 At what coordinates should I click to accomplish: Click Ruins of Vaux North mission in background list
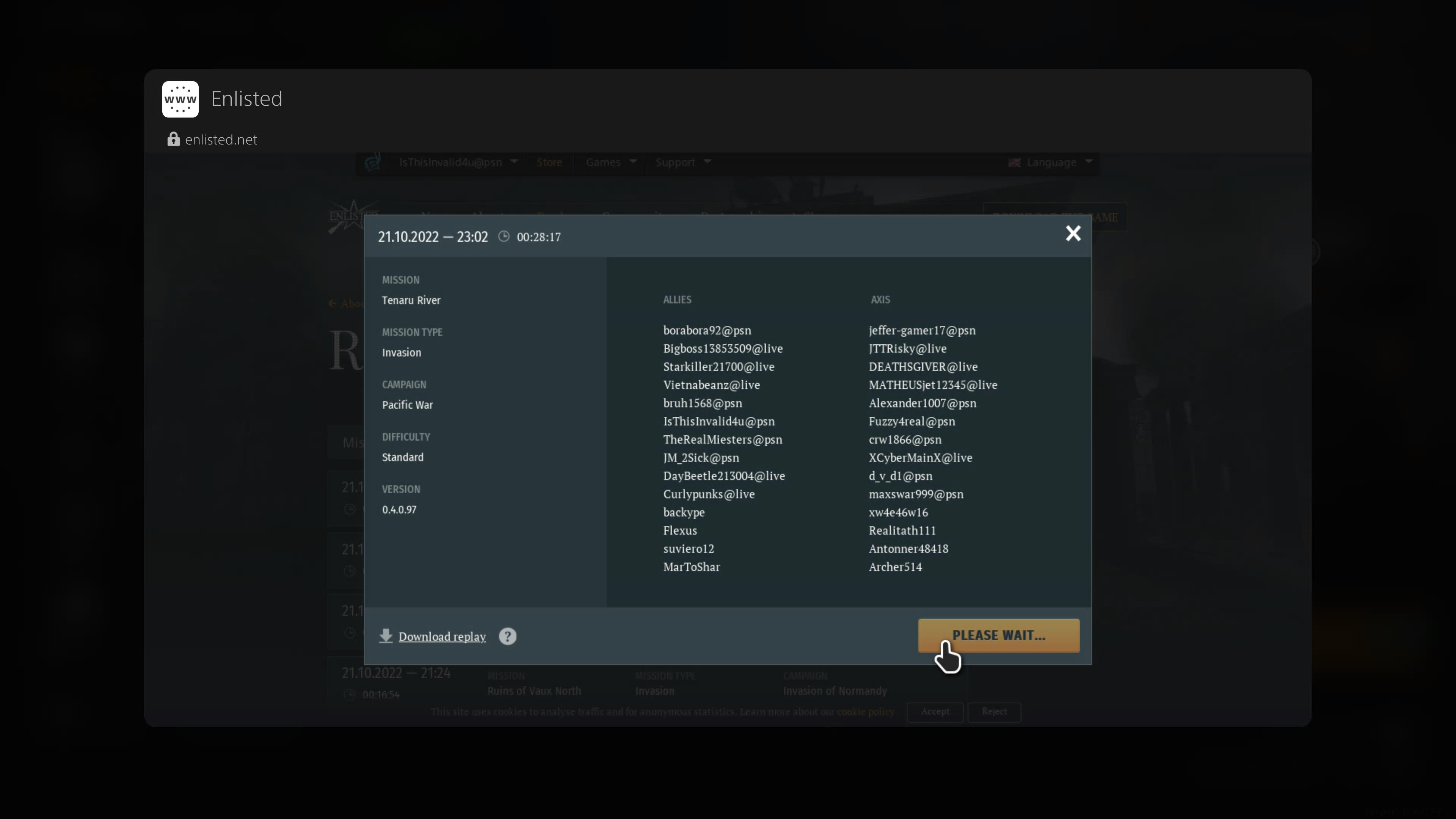[x=534, y=691]
